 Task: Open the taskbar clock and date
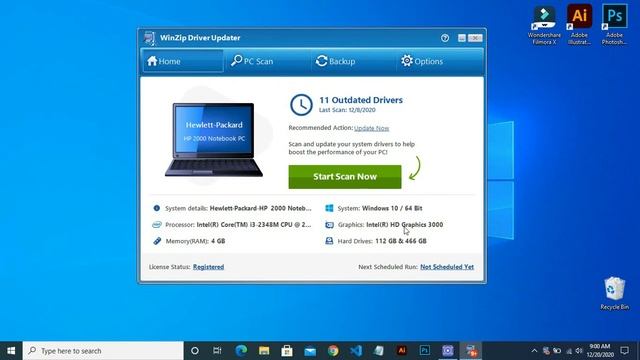point(600,351)
